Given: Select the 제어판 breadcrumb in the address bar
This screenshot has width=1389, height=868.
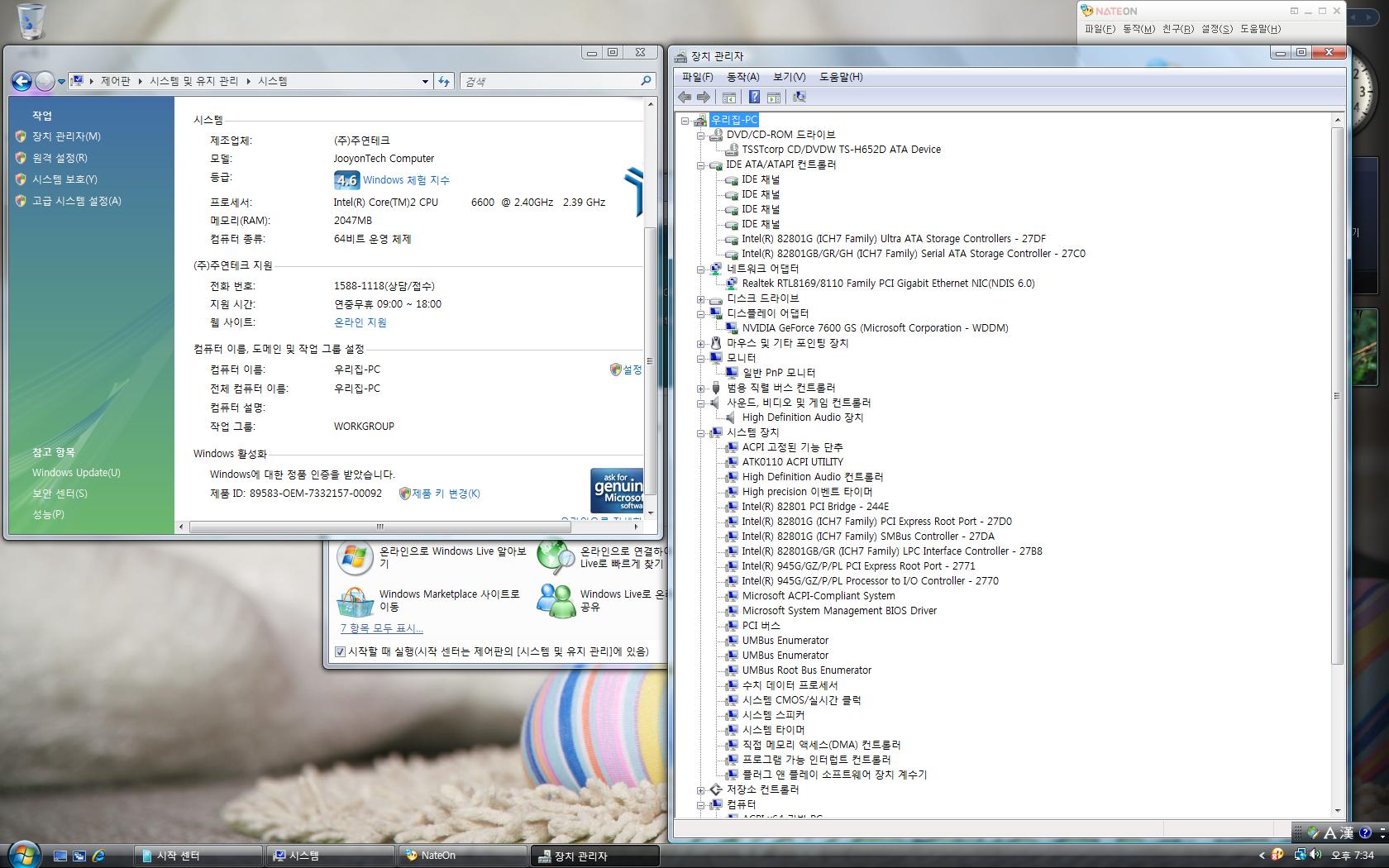Looking at the screenshot, I should pos(115,81).
